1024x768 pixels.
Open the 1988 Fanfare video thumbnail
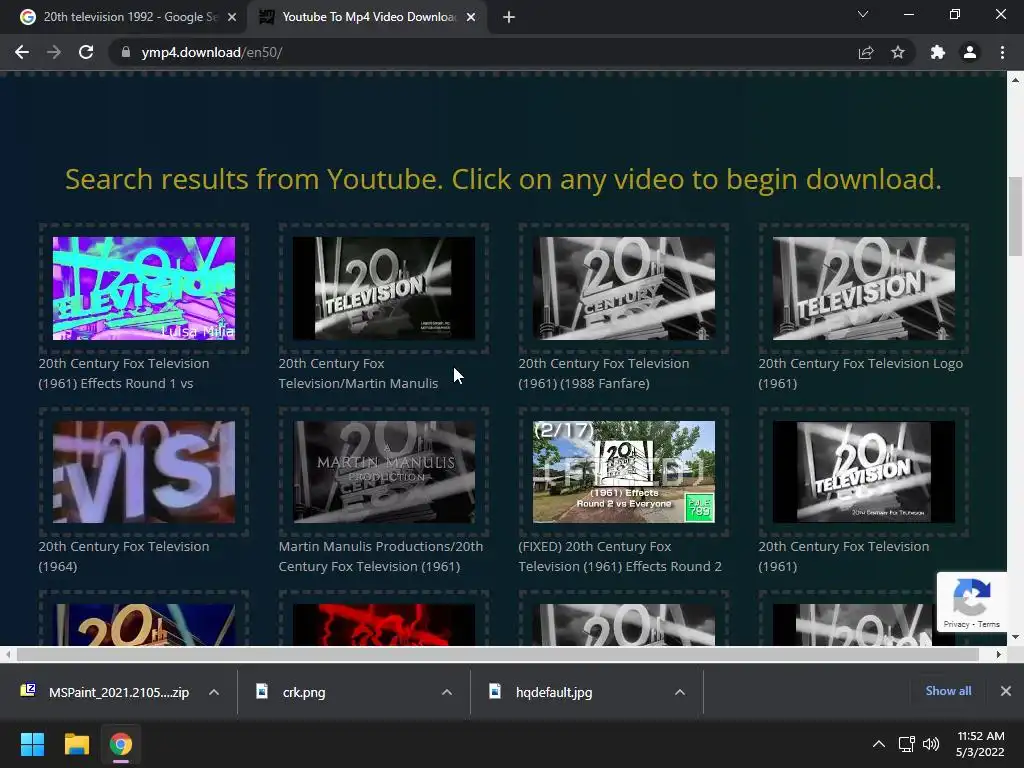(624, 288)
